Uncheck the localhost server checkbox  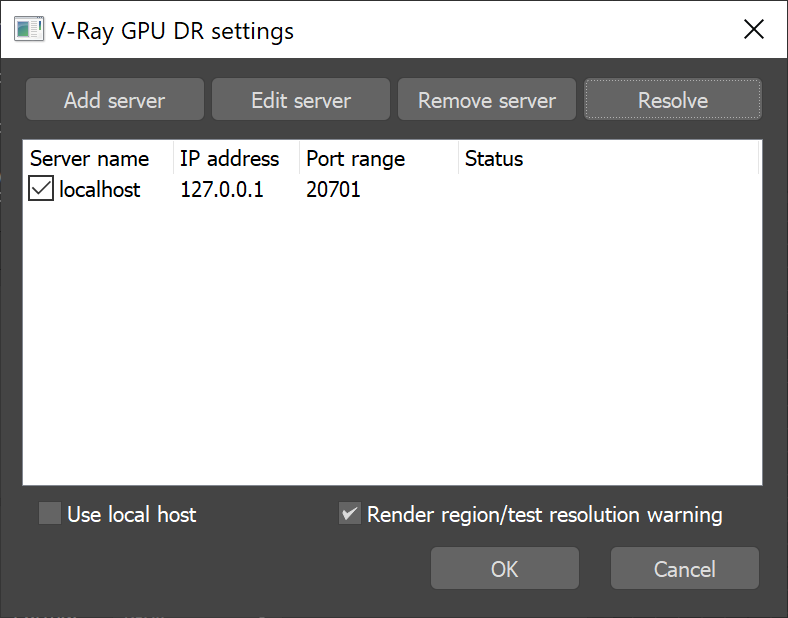pyautogui.click(x=41, y=188)
